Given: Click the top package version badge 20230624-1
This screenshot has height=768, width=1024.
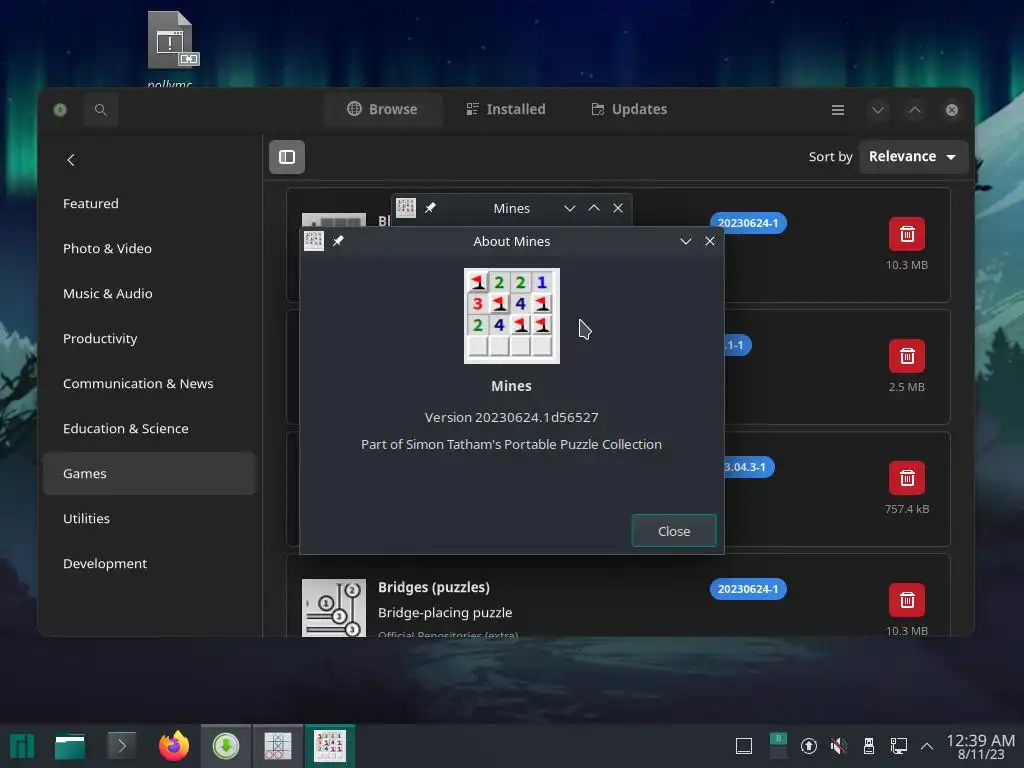Looking at the screenshot, I should (748, 223).
